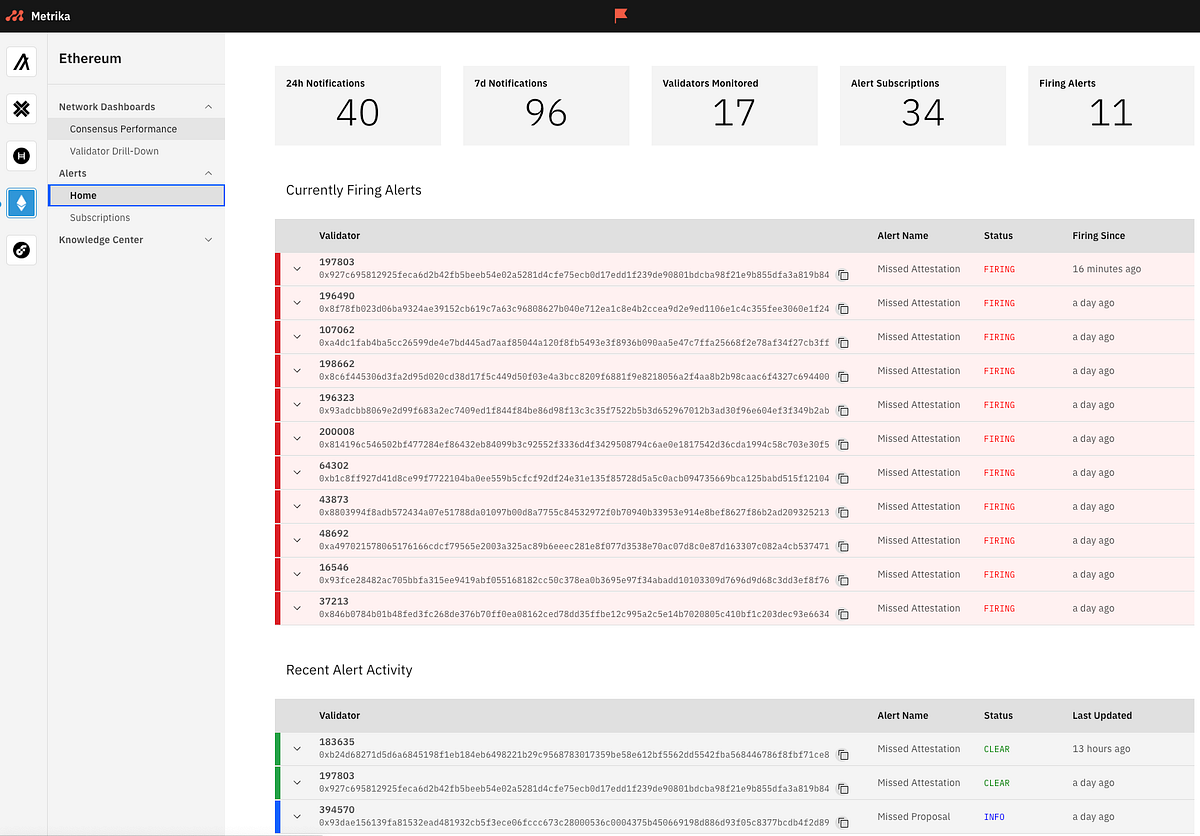Open alert Subscriptions page
This screenshot has height=836, width=1200.
coord(136,217)
